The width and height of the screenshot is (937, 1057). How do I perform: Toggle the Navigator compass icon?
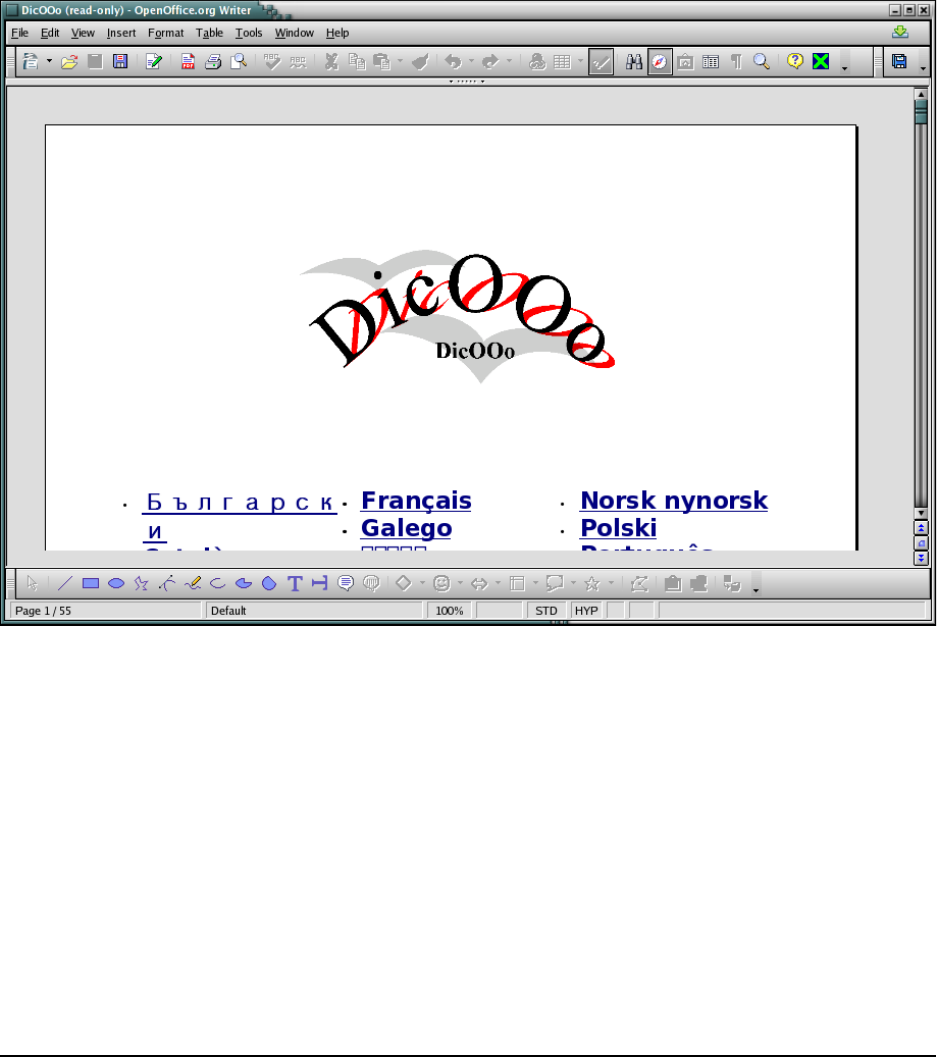tap(659, 62)
